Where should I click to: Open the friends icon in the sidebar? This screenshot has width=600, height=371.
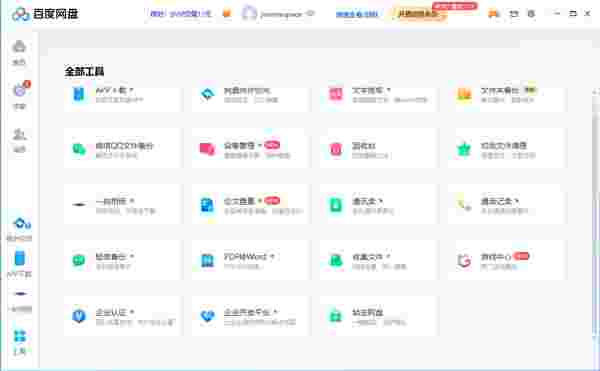coord(19,135)
